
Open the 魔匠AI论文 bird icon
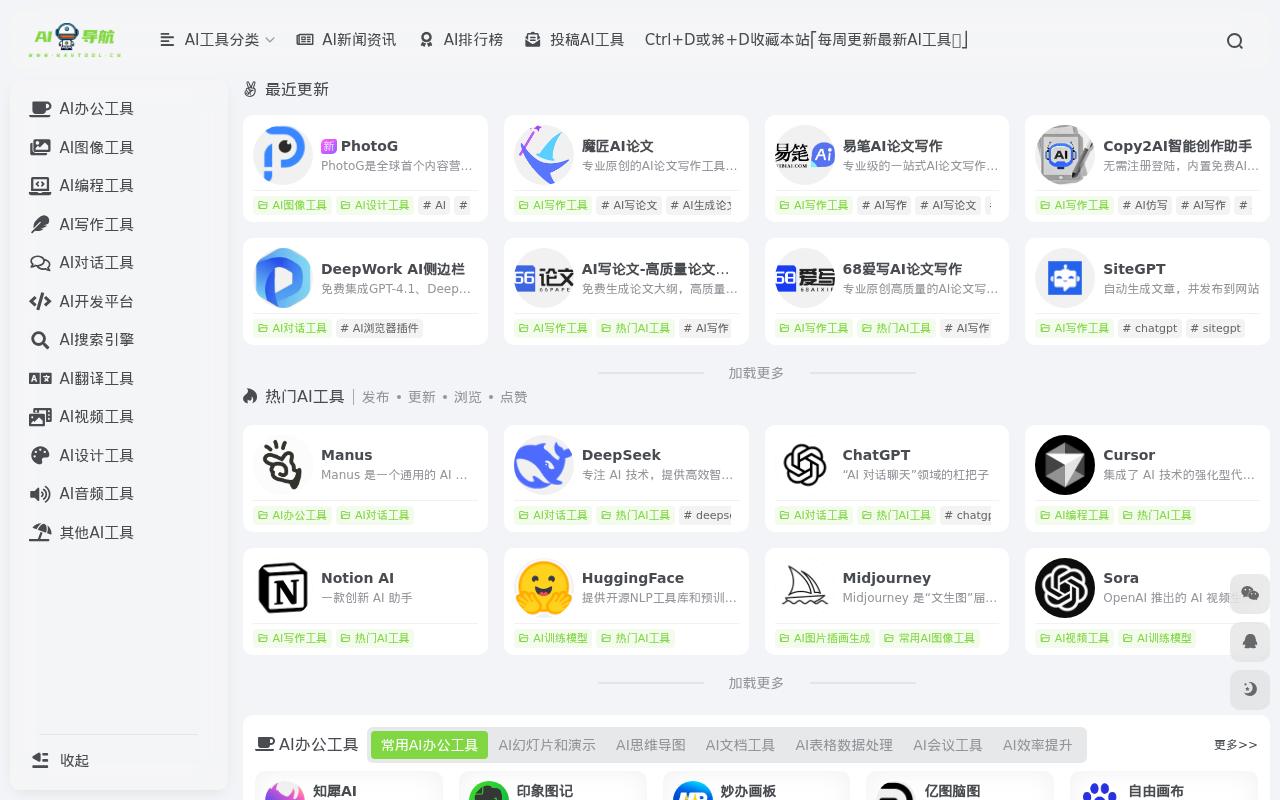click(x=544, y=155)
